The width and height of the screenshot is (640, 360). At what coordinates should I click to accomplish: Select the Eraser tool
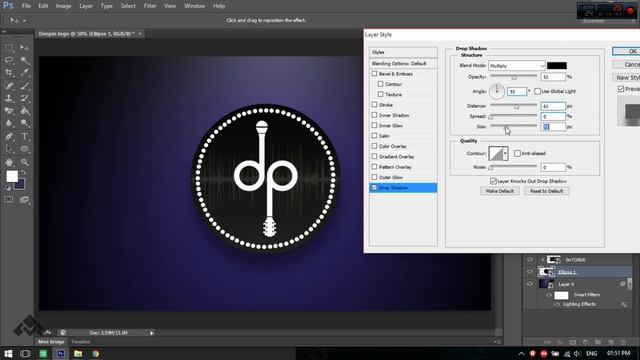pos(9,111)
